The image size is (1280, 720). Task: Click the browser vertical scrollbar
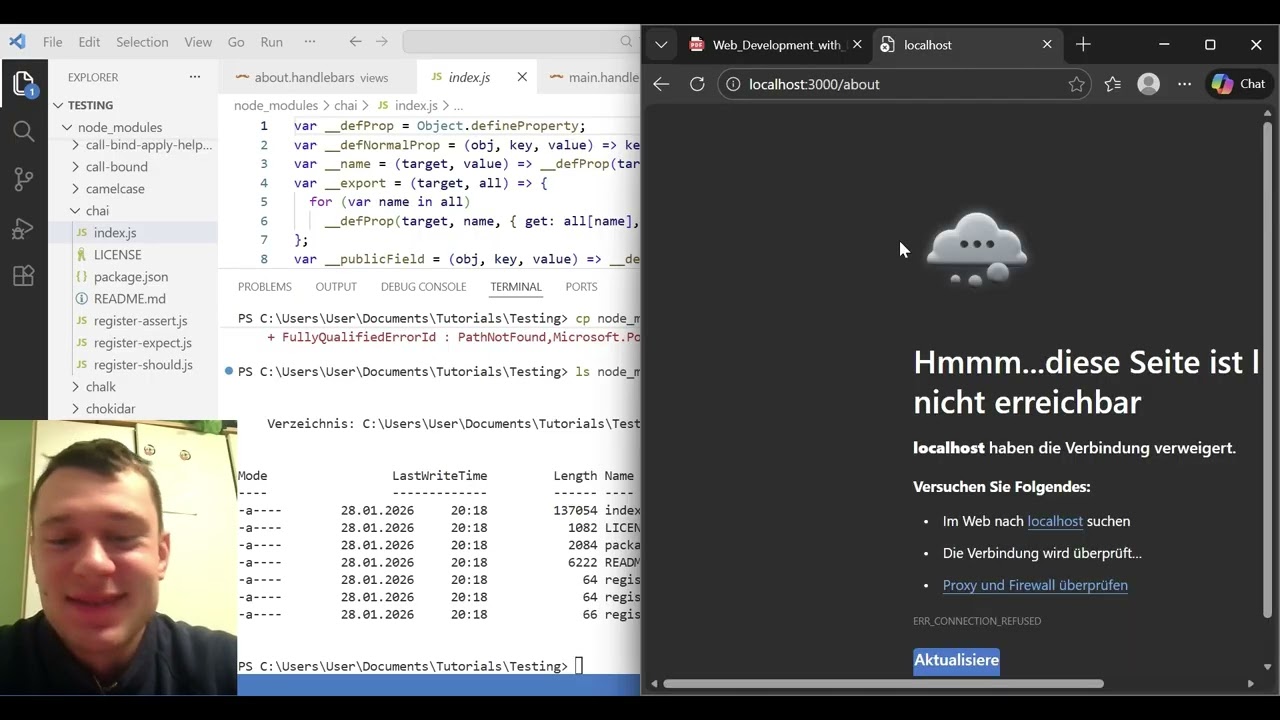point(1267,369)
